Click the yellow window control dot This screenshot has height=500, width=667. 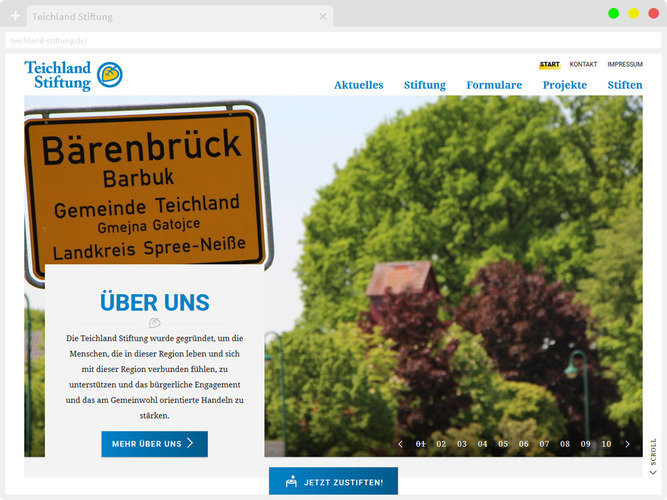633,13
